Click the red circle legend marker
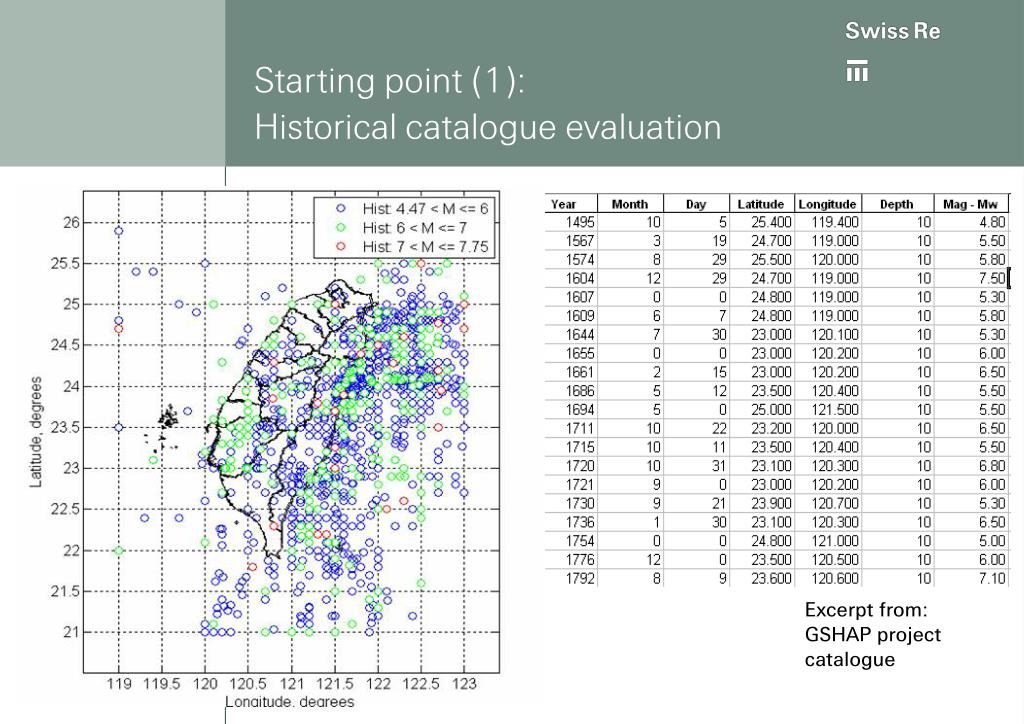 [x=340, y=247]
